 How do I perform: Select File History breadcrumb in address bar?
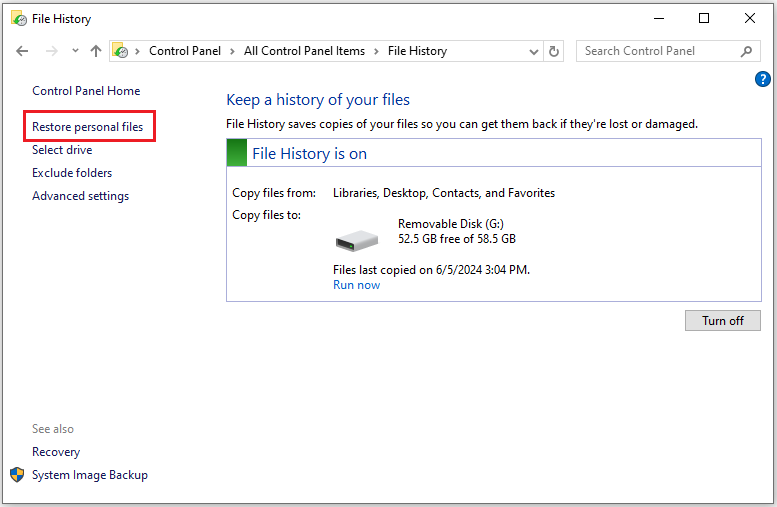coord(417,51)
